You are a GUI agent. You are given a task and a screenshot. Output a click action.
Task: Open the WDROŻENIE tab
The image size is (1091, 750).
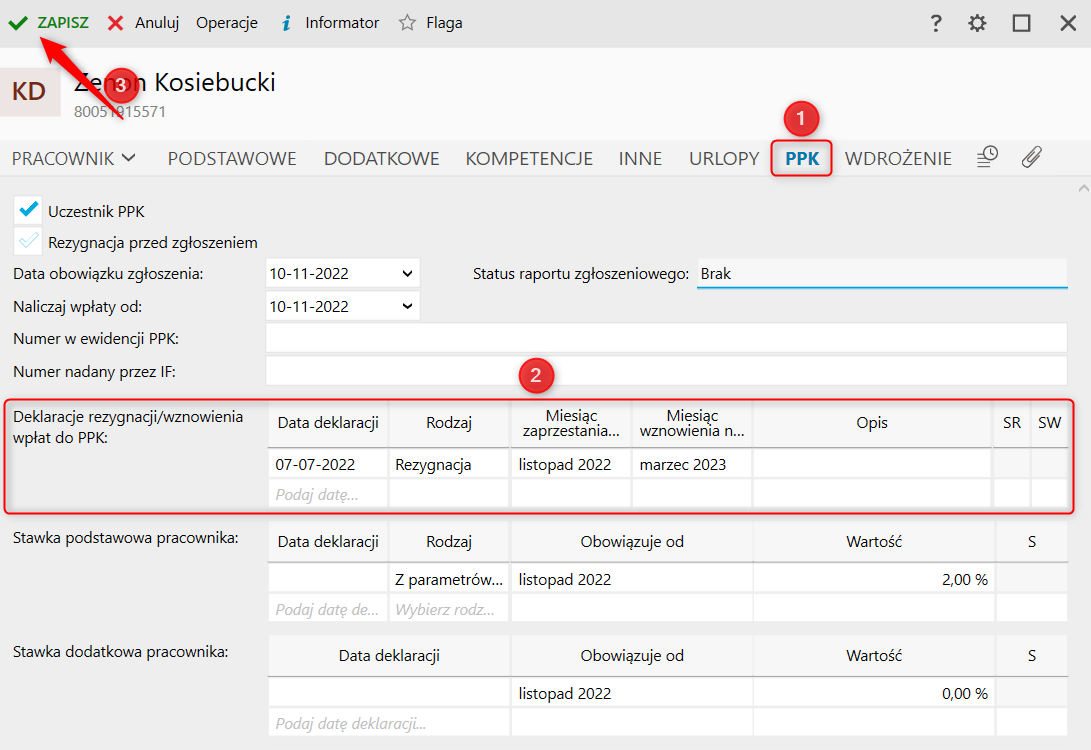pyautogui.click(x=897, y=158)
